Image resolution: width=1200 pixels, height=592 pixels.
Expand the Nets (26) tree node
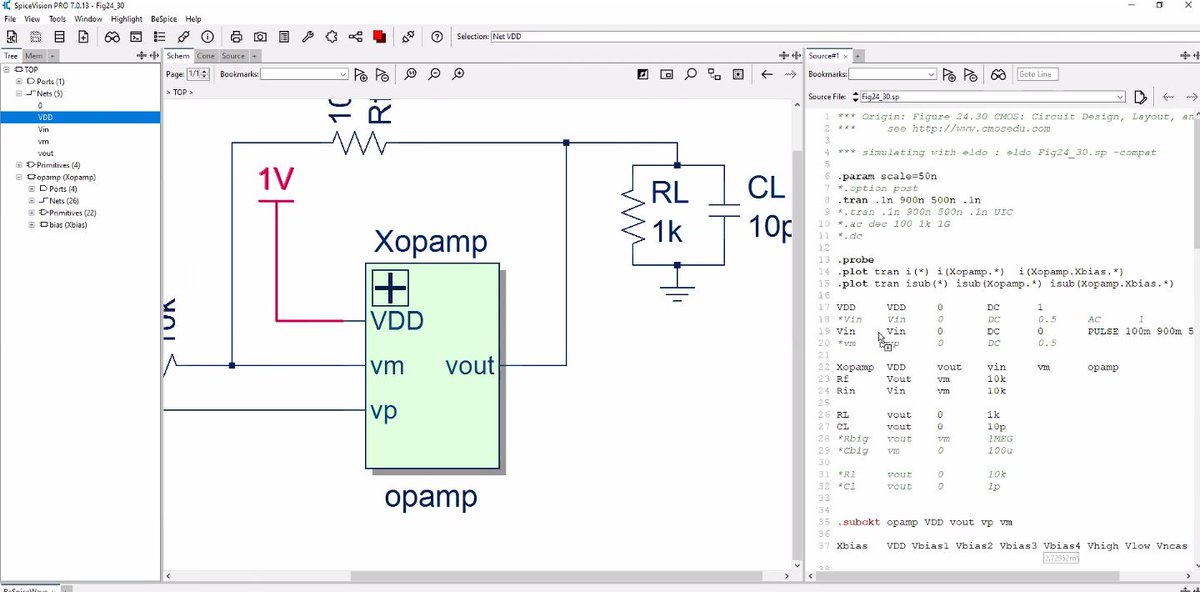(x=31, y=201)
